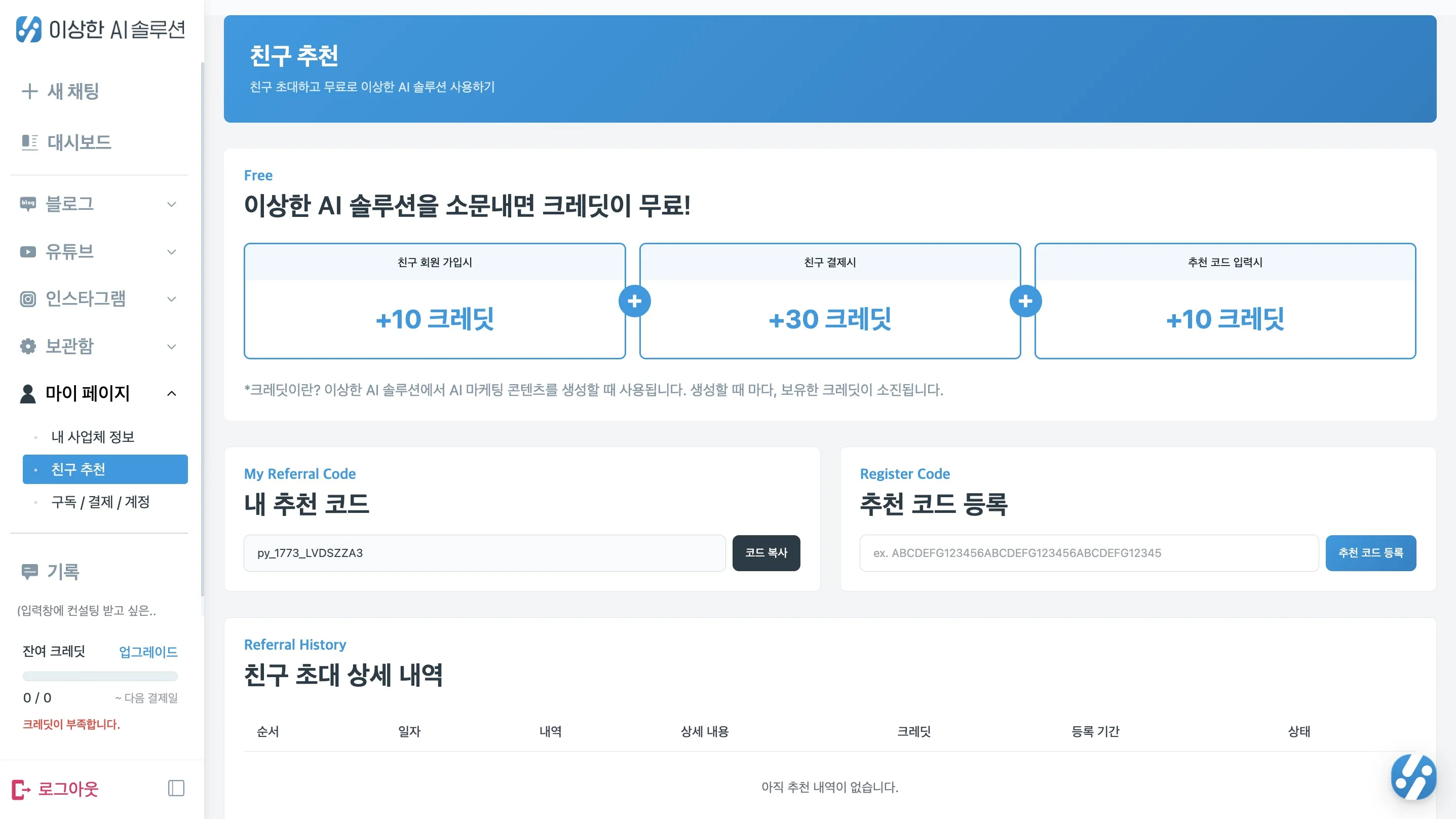Click the 기록 chat bubble icon
Image resolution: width=1456 pixels, height=819 pixels.
point(29,571)
